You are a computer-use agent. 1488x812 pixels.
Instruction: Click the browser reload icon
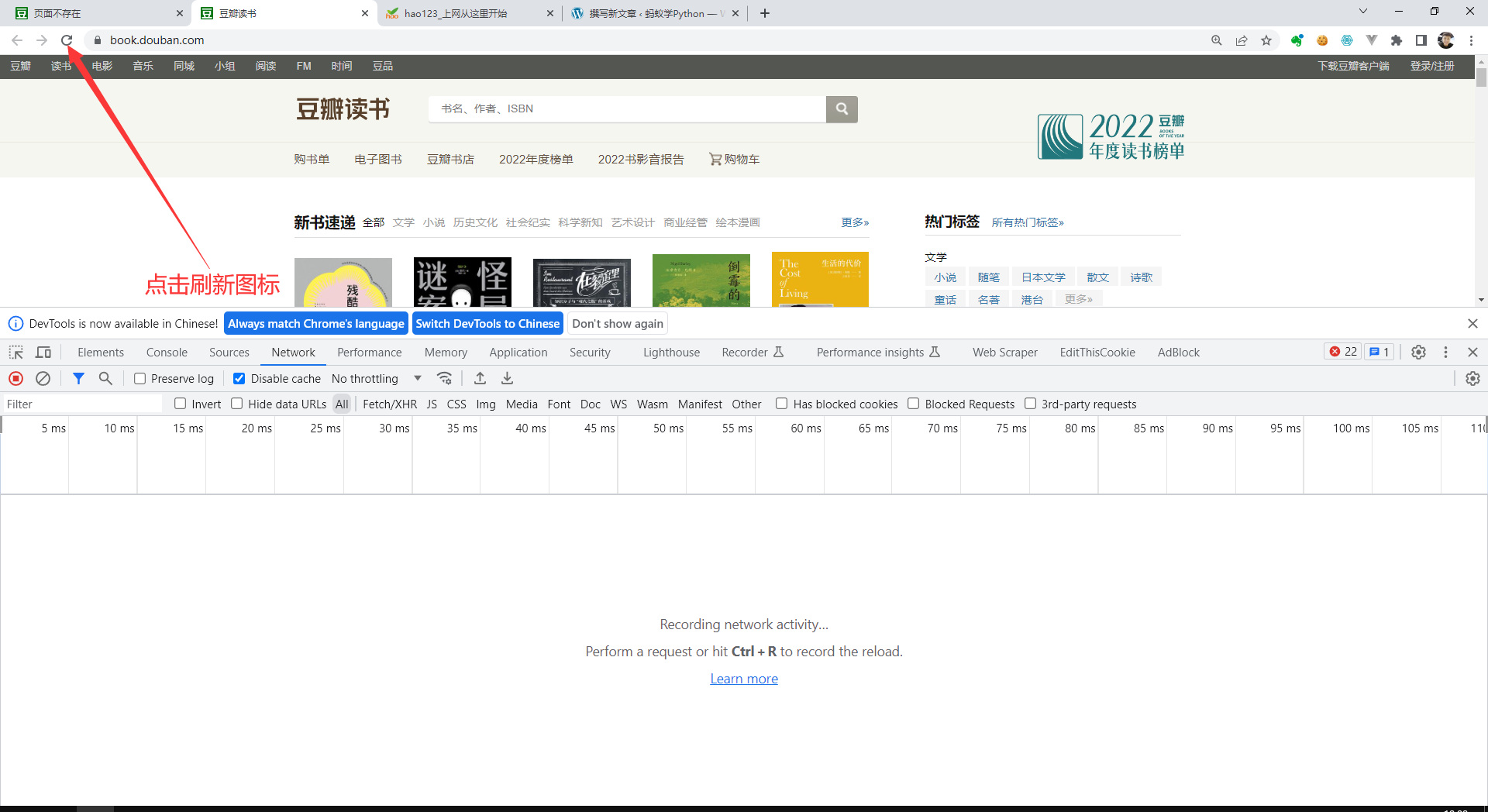click(67, 40)
